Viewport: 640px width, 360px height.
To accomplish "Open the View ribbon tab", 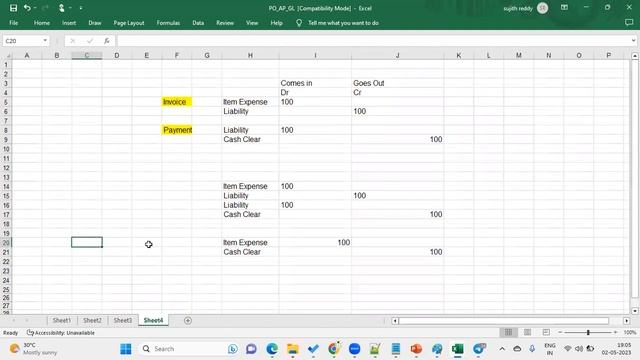I will click(x=252, y=23).
